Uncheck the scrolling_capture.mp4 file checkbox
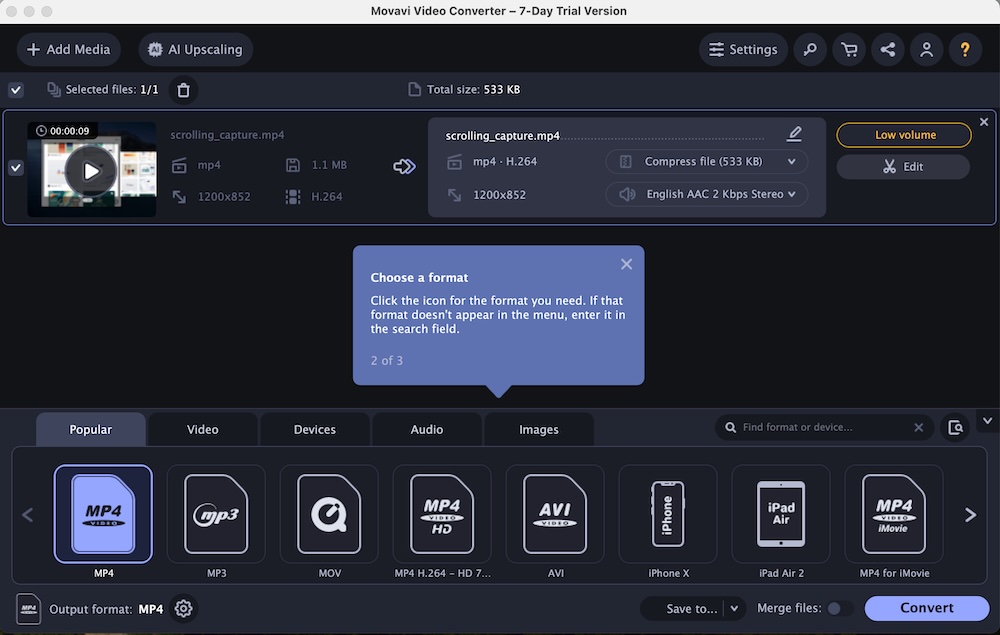Screen dimensions: 1000x635 point(16,168)
